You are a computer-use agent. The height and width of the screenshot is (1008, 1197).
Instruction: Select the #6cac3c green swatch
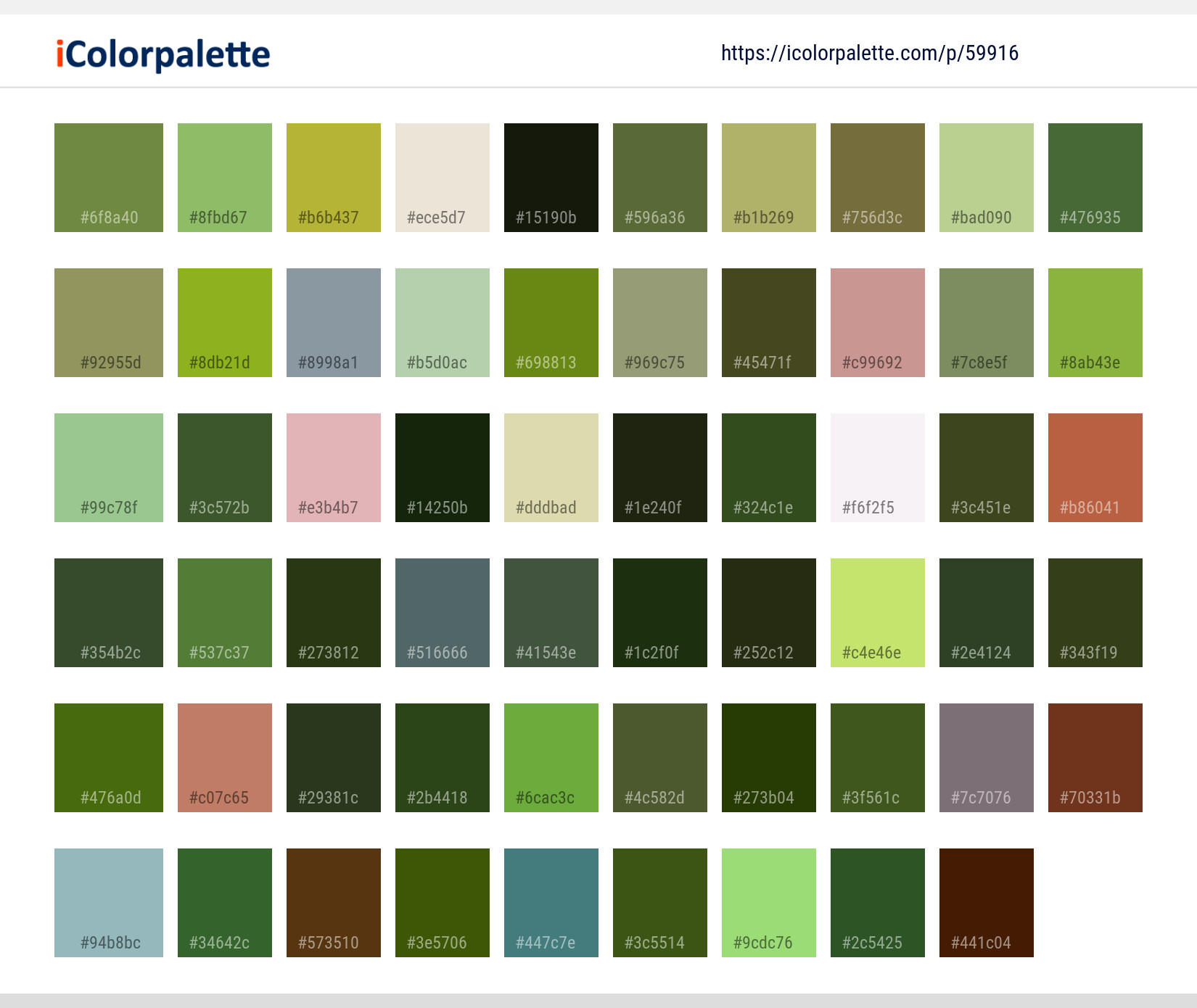[551, 758]
